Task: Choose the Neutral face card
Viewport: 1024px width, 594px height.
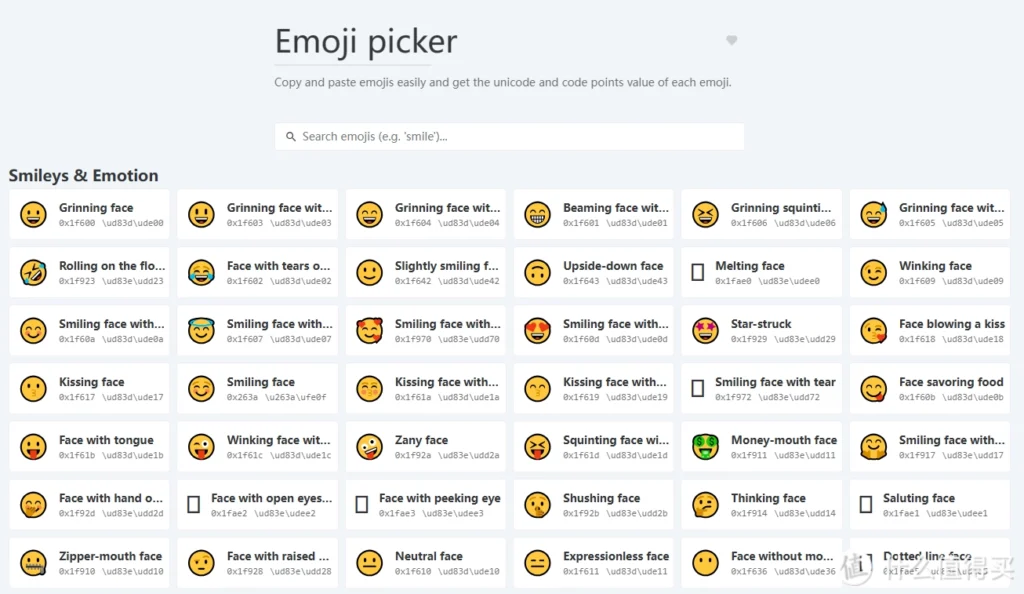Action: point(425,563)
